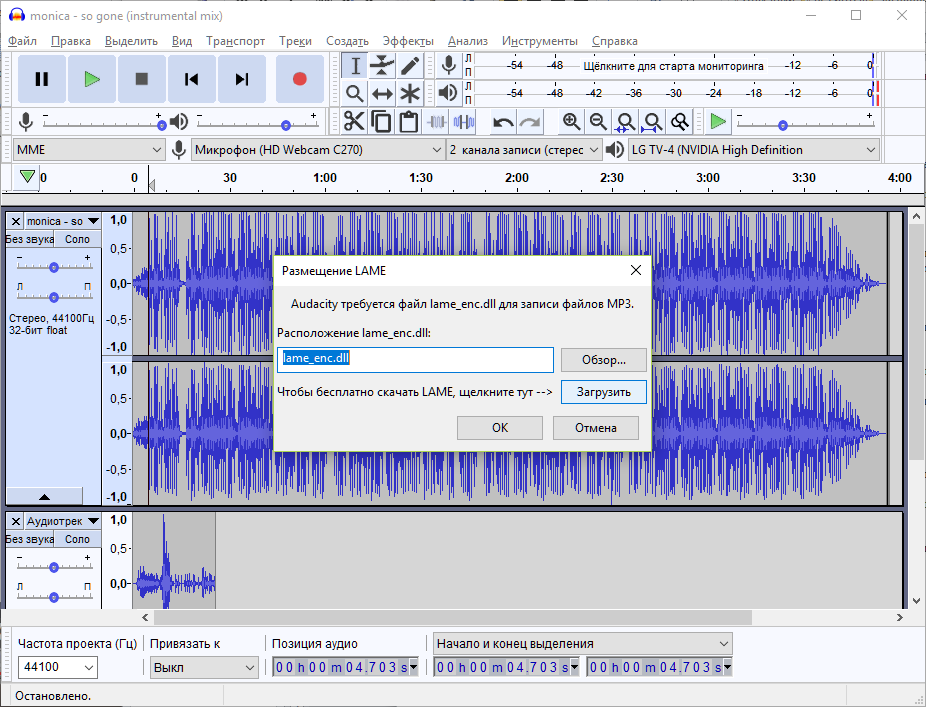
Task: Click the timeline pinned play head button
Action: point(27,177)
